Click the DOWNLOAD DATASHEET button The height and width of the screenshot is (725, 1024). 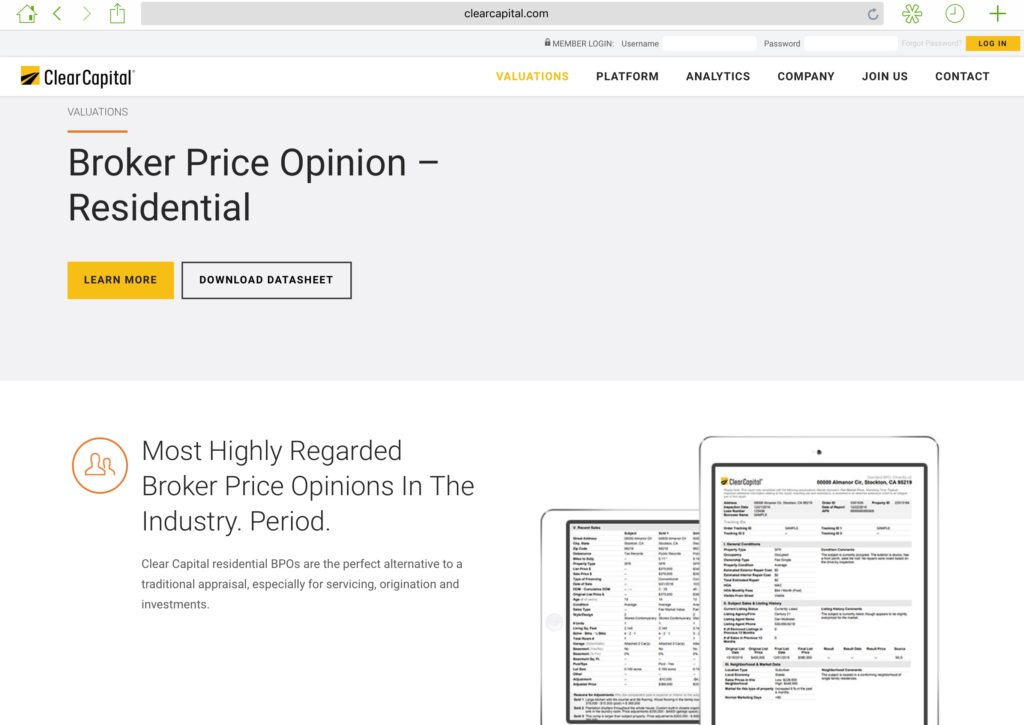coord(266,280)
